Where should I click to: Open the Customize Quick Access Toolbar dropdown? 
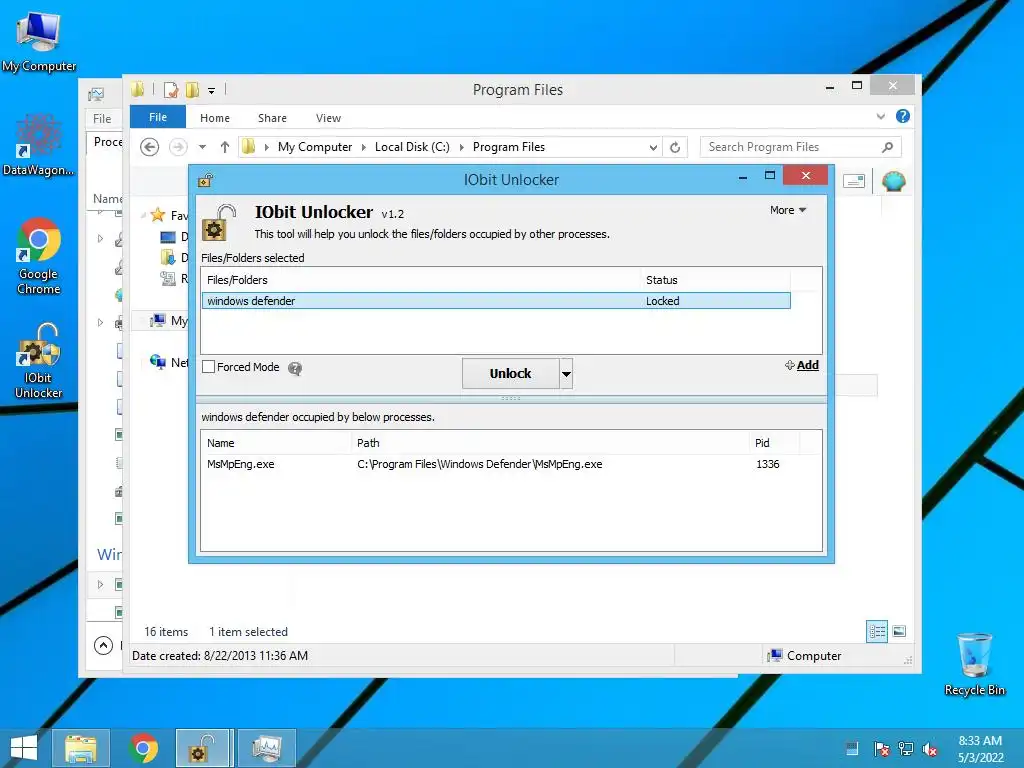tap(212, 91)
